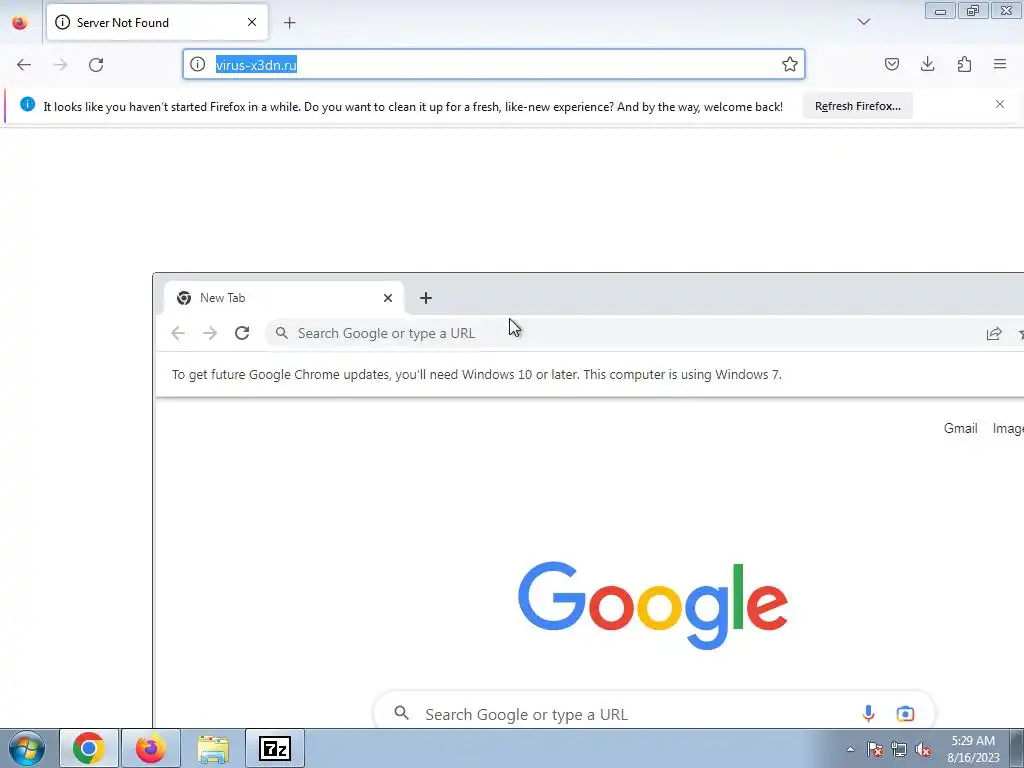Close Chrome New Tab

(388, 298)
